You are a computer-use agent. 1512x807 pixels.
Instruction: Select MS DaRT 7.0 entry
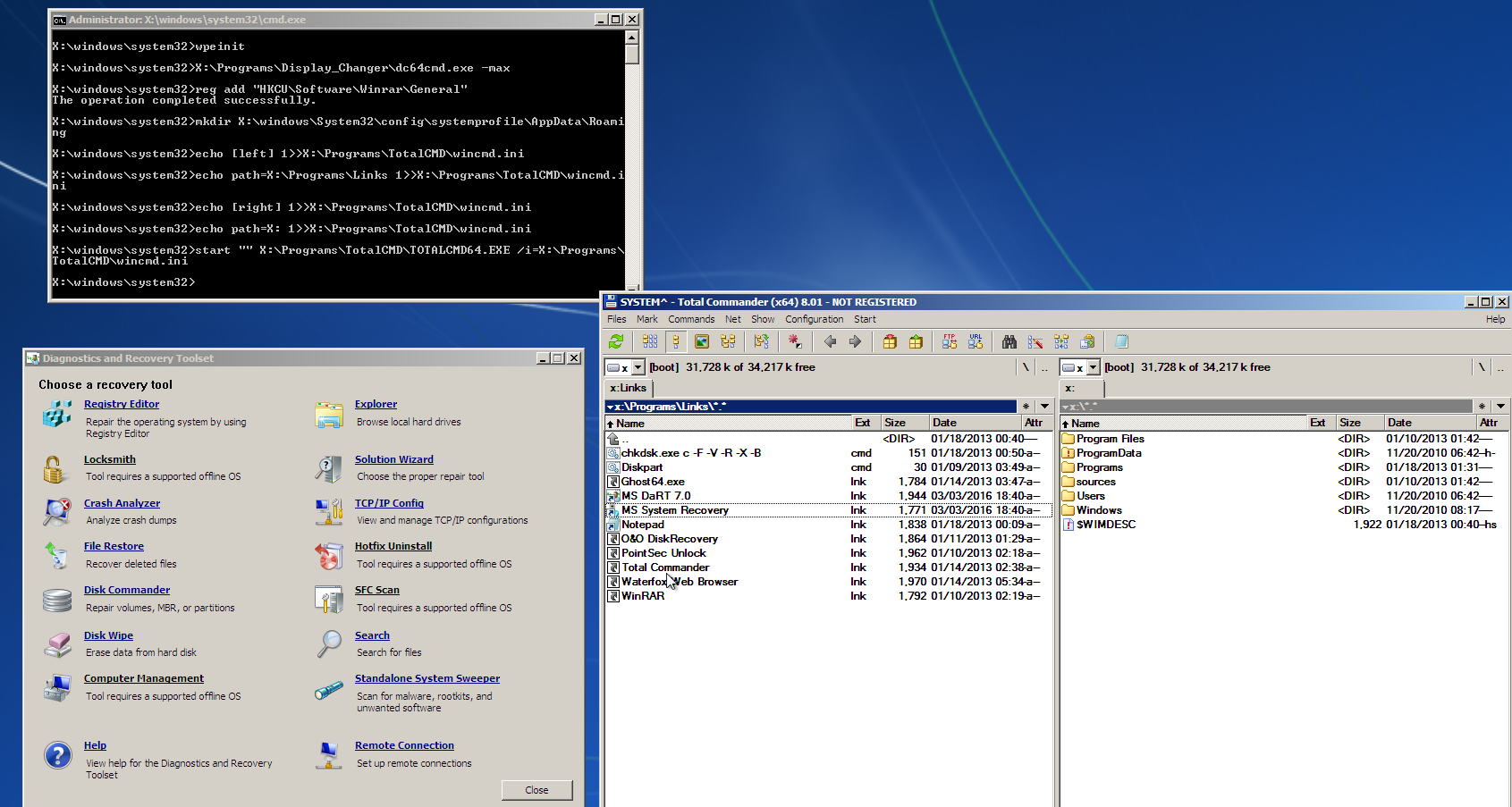point(655,496)
